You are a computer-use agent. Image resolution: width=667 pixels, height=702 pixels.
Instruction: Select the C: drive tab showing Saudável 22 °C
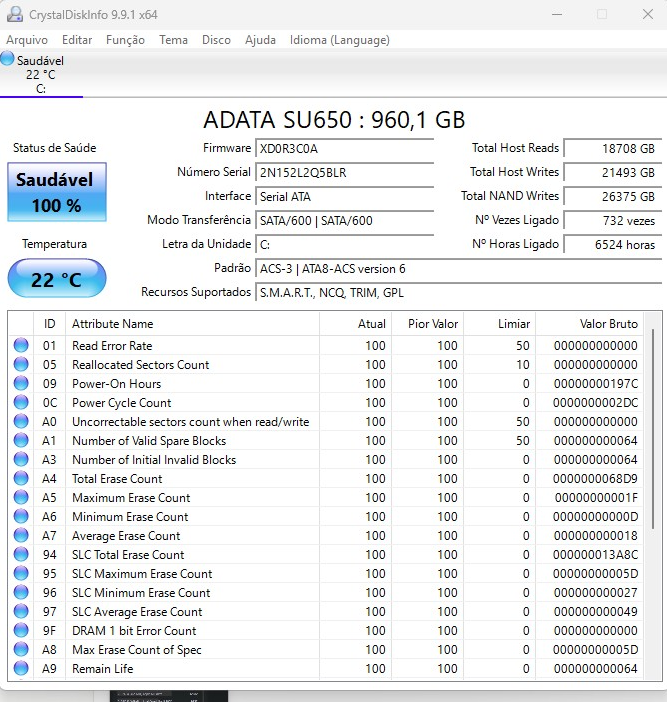point(41,74)
